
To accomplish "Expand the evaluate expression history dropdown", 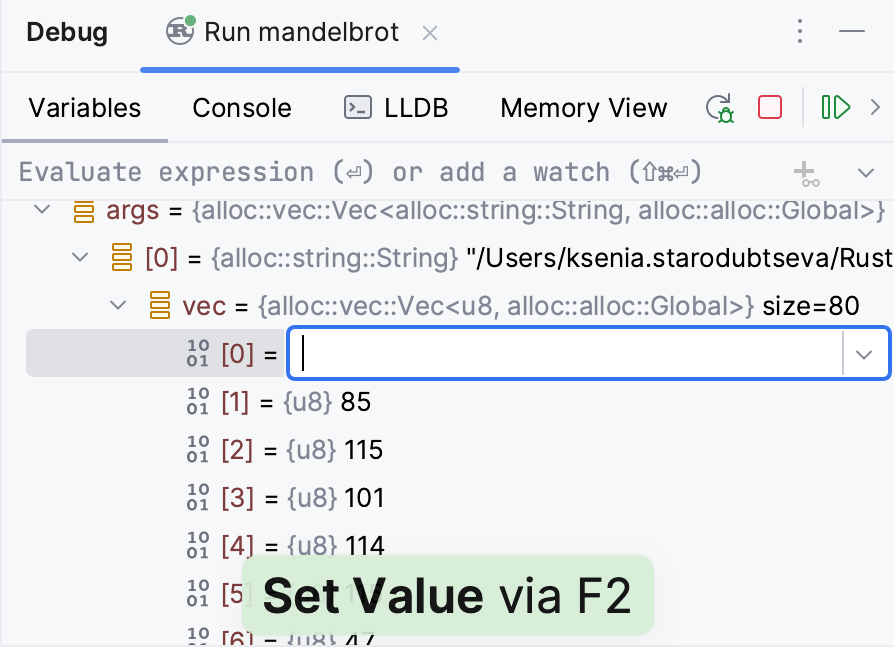I will point(866,174).
